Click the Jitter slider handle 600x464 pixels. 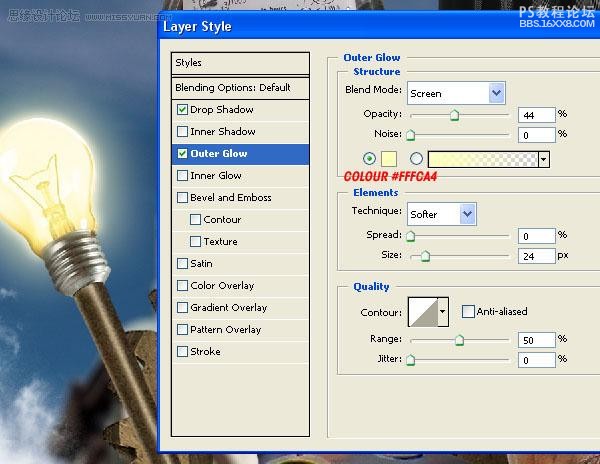tap(411, 360)
